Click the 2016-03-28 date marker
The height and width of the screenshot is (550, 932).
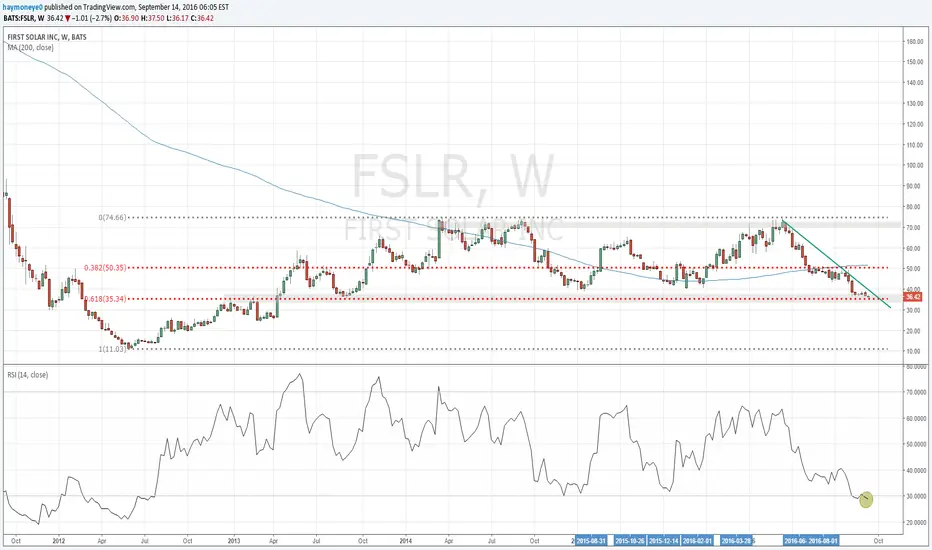pos(736,540)
